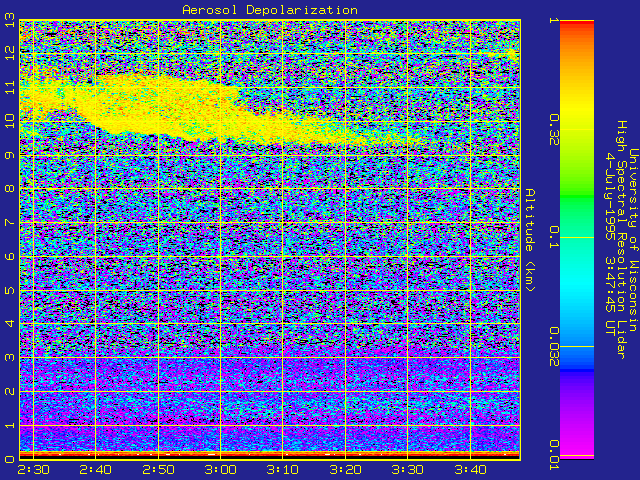Click the altitude label 5

coord(10,290)
